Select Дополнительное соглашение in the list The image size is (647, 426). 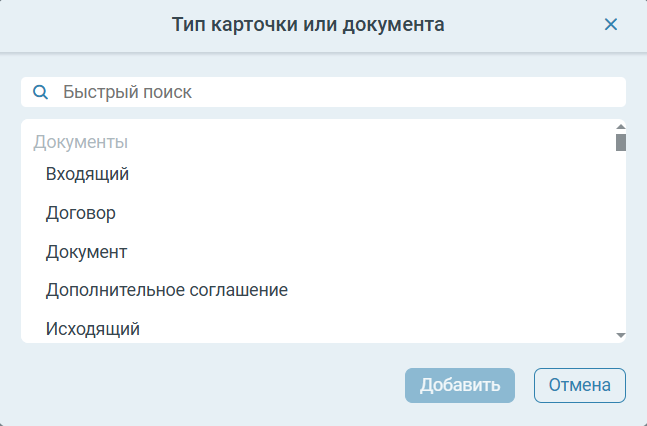coord(167,290)
